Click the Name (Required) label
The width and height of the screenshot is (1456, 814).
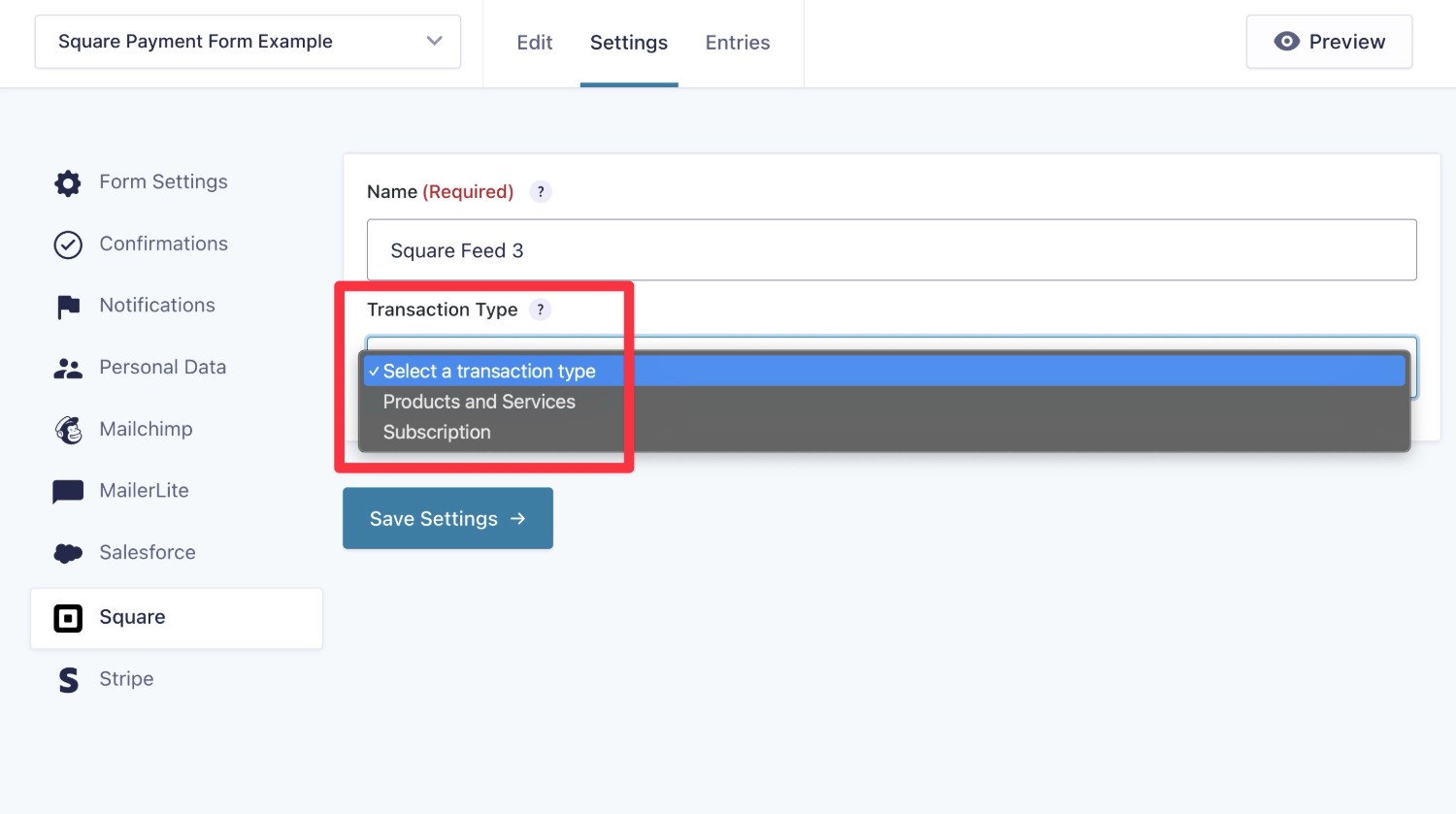coord(440,192)
